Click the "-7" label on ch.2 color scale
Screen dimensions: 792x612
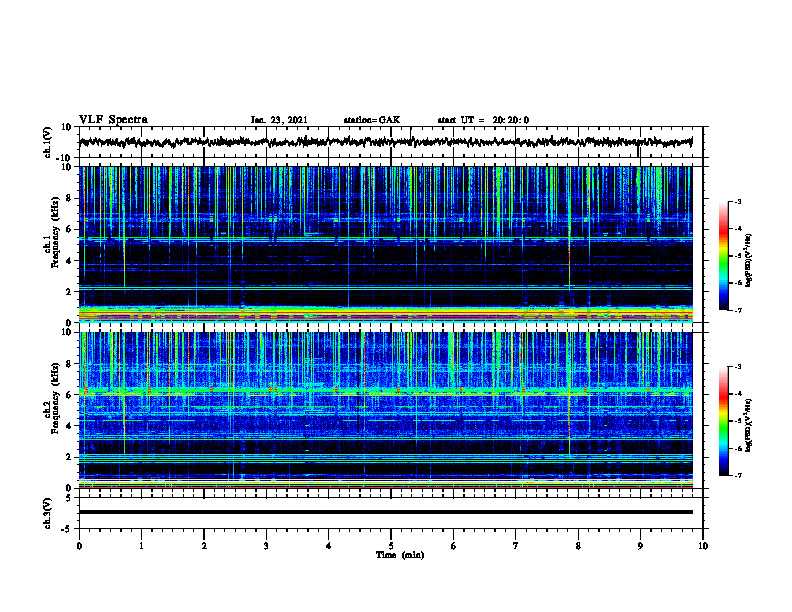point(737,475)
